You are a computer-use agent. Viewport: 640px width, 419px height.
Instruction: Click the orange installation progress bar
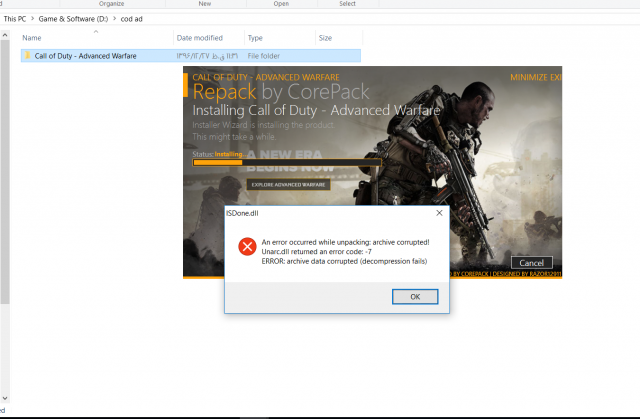tap(287, 162)
